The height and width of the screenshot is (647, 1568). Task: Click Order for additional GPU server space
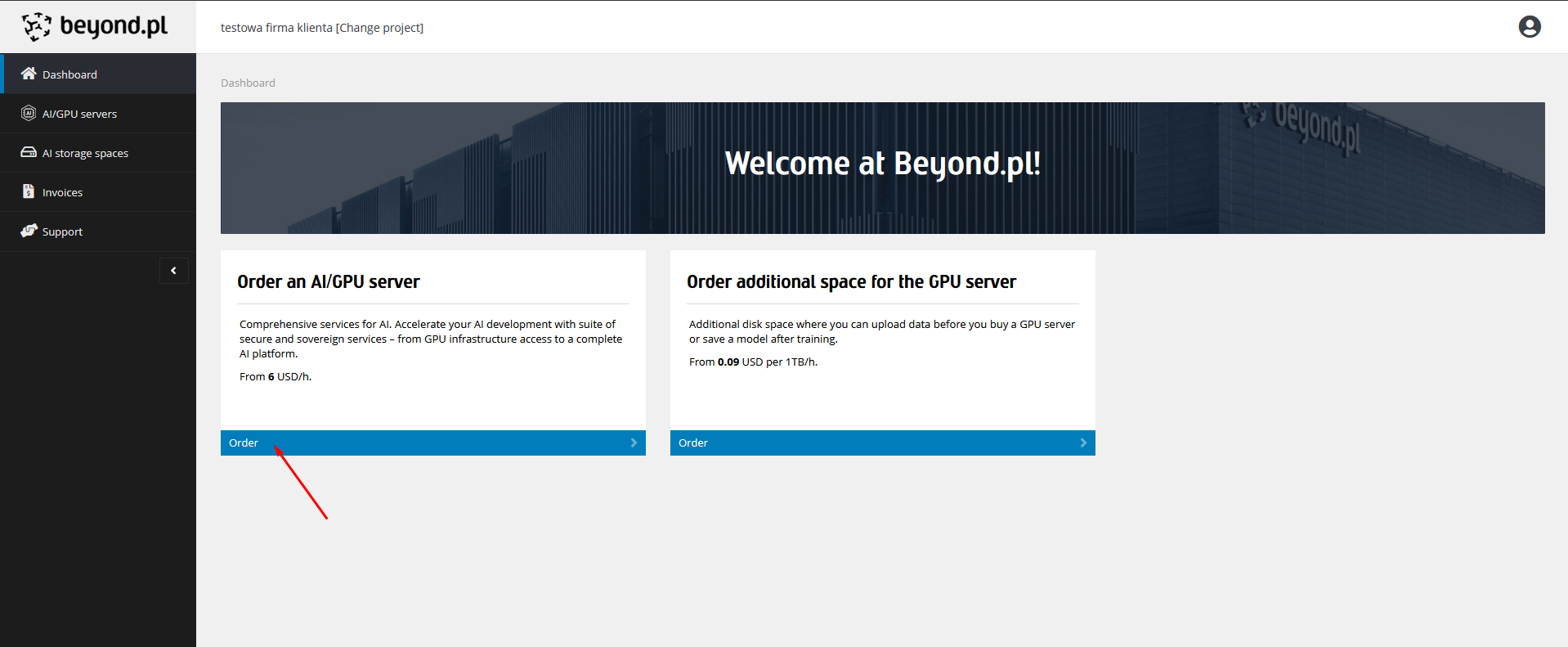(883, 443)
